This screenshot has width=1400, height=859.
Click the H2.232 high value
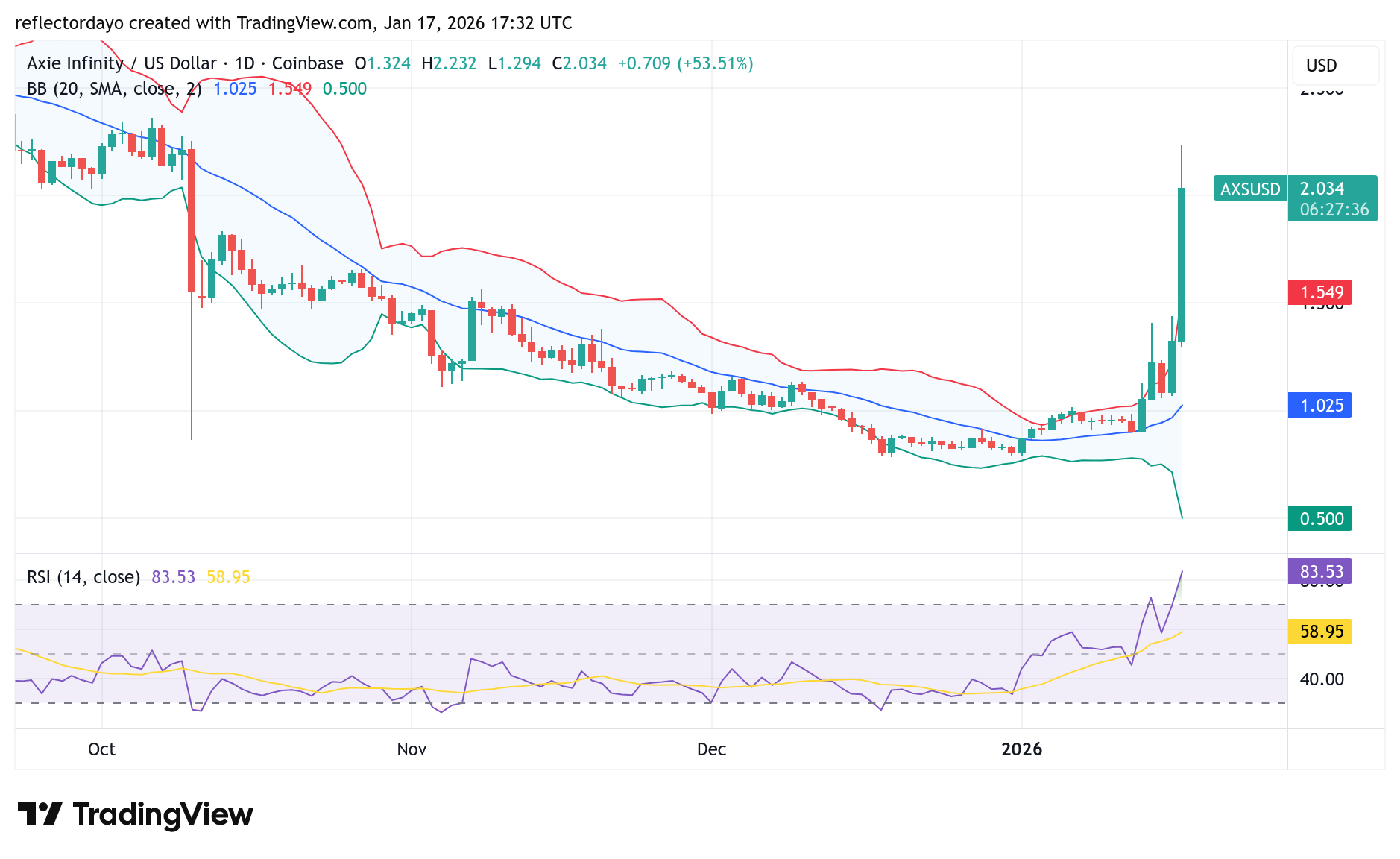click(x=449, y=63)
